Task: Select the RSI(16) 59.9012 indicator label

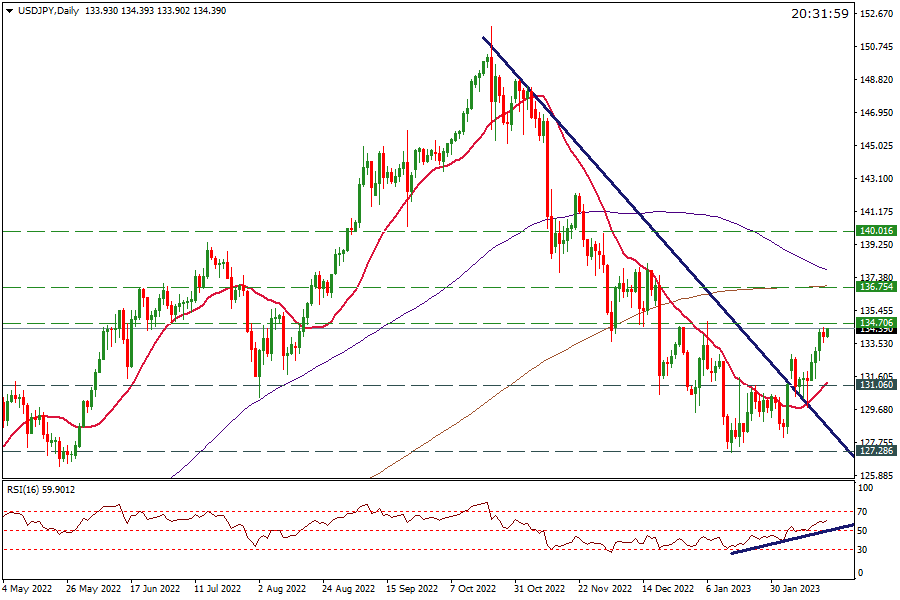Action: click(x=40, y=490)
